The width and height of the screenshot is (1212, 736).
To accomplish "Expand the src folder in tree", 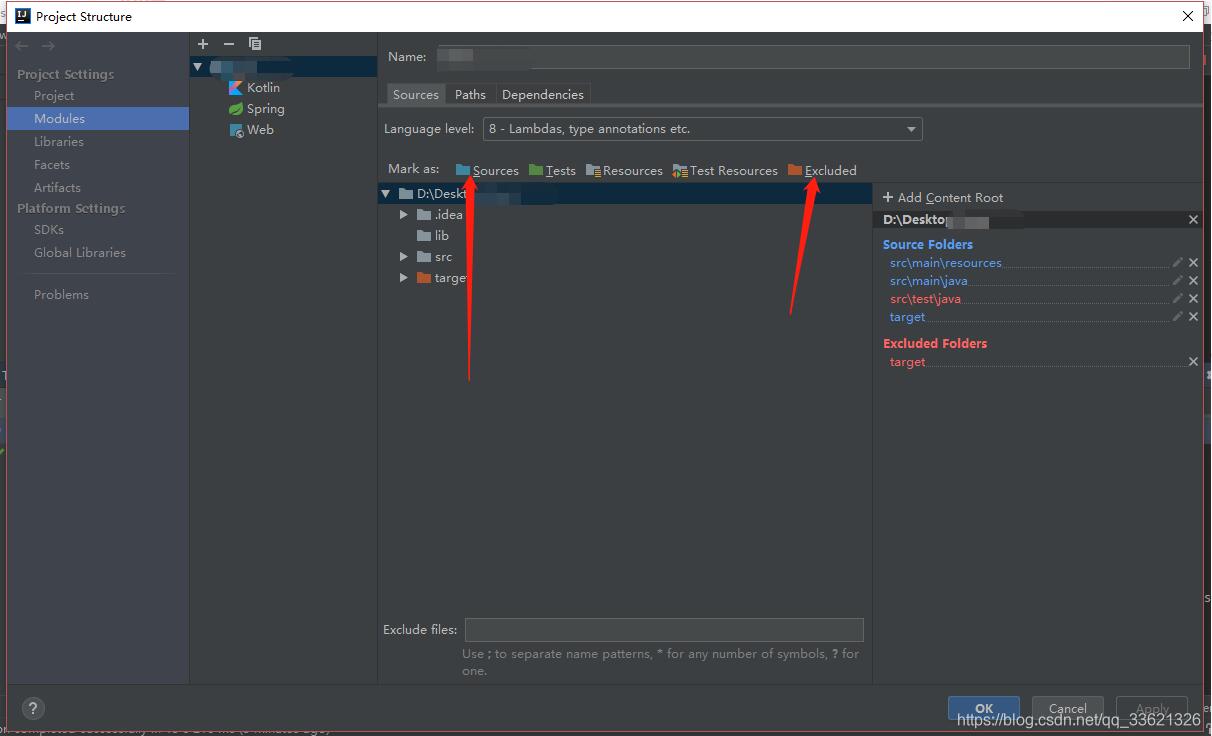I will [404, 257].
